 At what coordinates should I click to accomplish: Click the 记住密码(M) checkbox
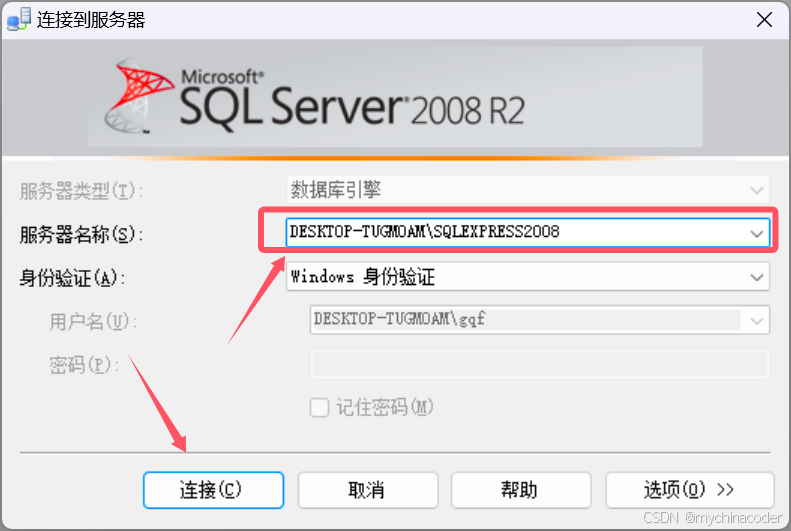[319, 407]
